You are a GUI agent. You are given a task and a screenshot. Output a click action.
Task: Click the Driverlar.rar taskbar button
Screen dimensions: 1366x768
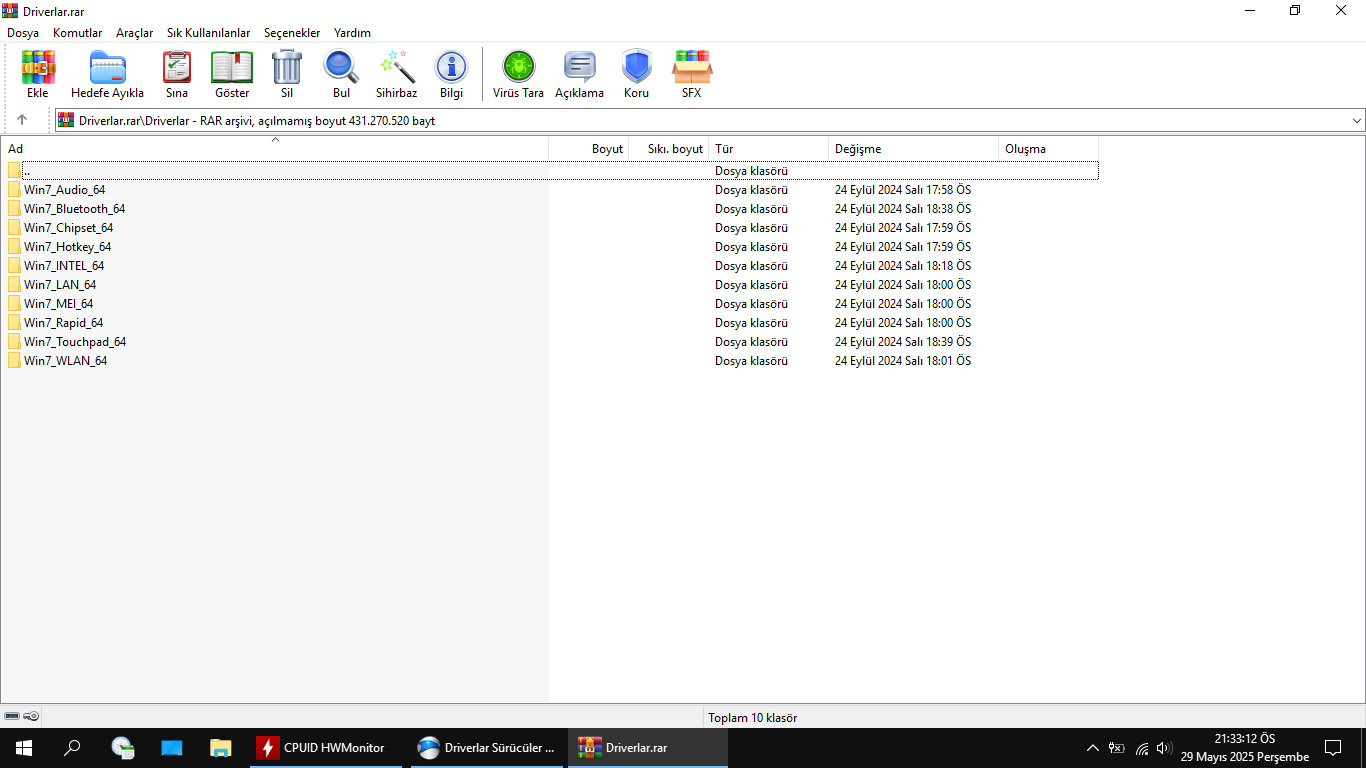coord(648,747)
